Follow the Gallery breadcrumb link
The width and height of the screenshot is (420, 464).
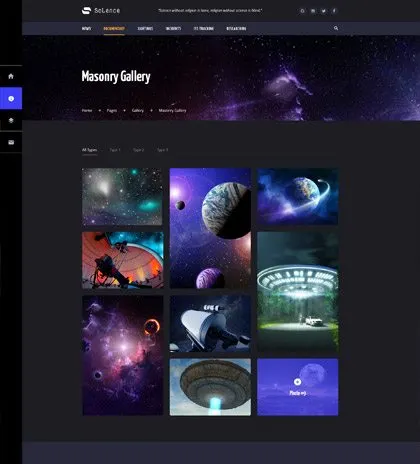[138, 110]
